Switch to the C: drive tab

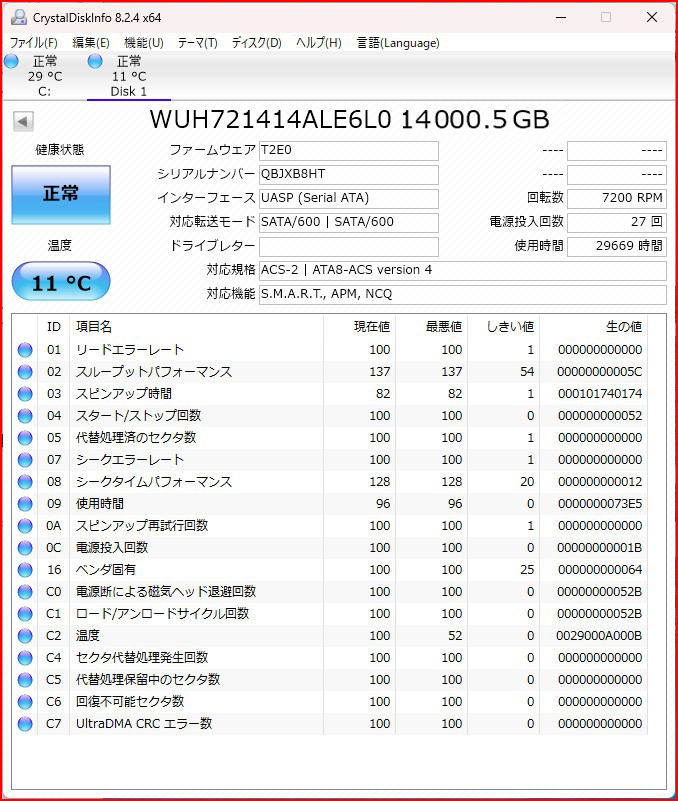click(44, 76)
